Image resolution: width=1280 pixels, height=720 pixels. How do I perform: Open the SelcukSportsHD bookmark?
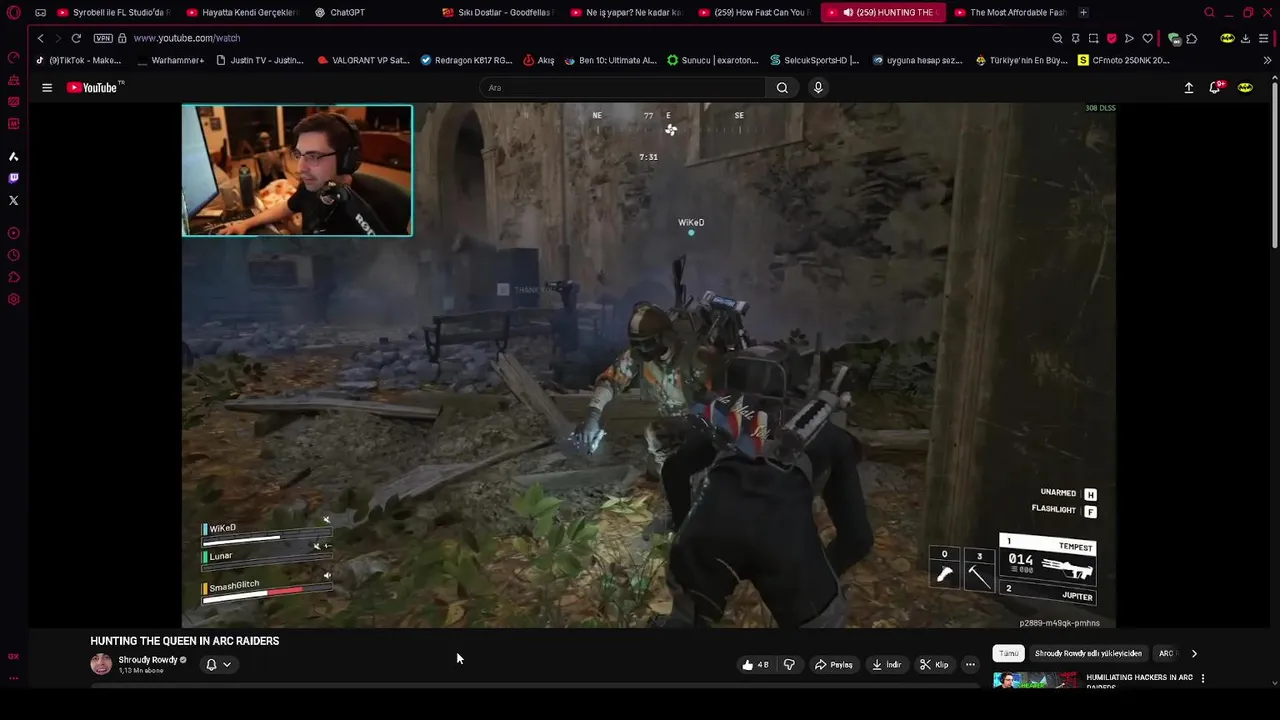click(815, 60)
